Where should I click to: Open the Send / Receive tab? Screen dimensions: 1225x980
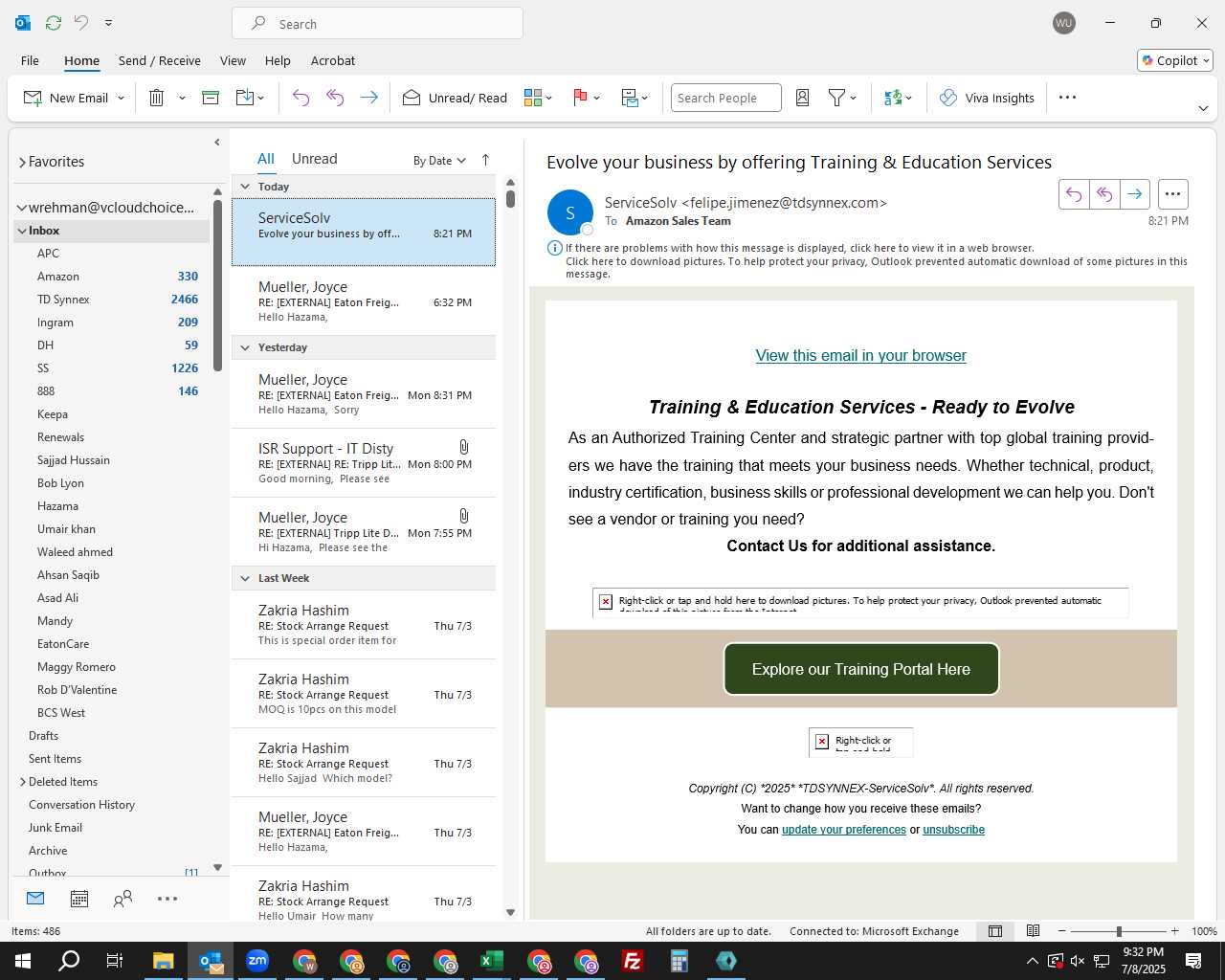click(x=160, y=60)
